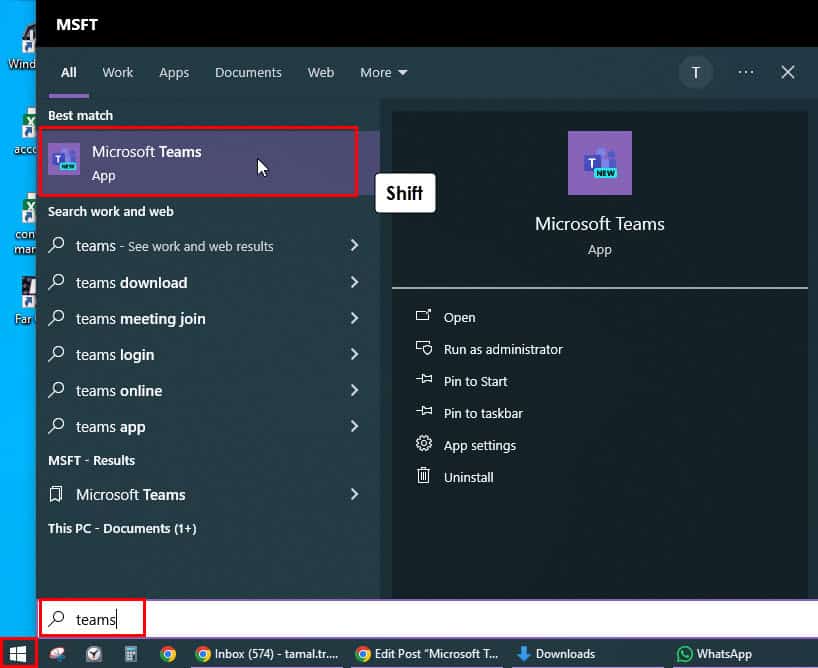This screenshot has width=818, height=668.
Task: Open the Windows Start menu
Action: (x=18, y=653)
